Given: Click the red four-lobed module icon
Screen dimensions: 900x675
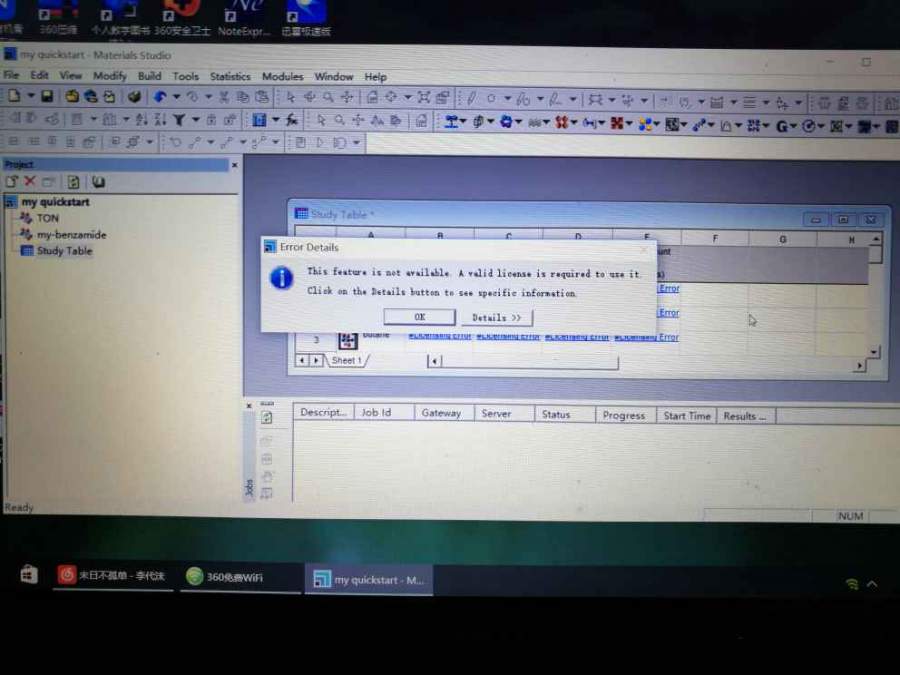Looking at the screenshot, I should [561, 122].
